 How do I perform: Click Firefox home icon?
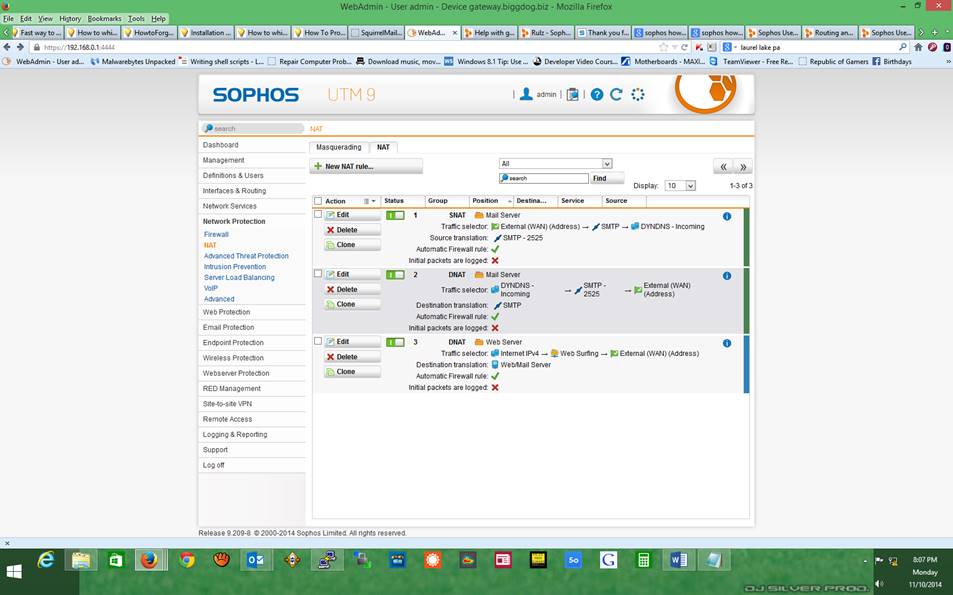tap(918, 47)
